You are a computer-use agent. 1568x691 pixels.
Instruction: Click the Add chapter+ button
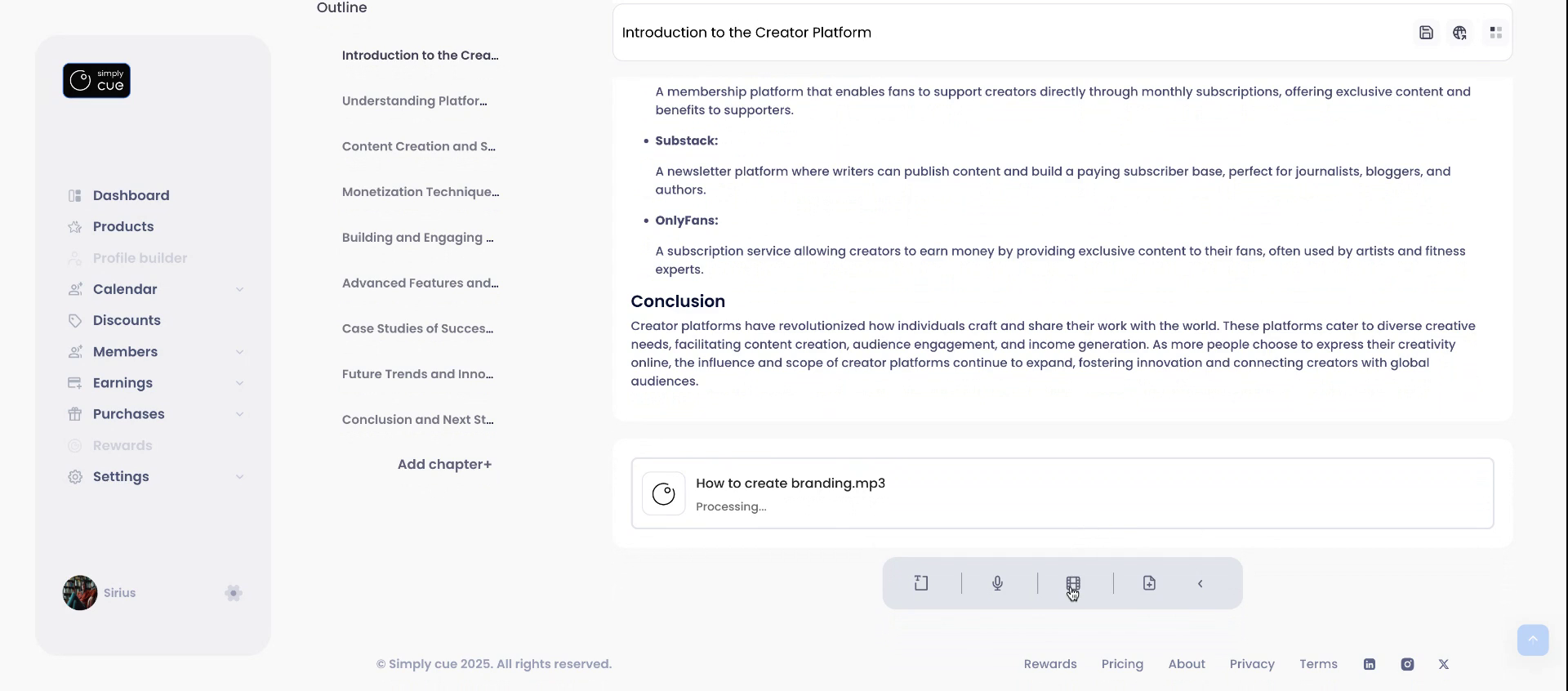point(444,464)
